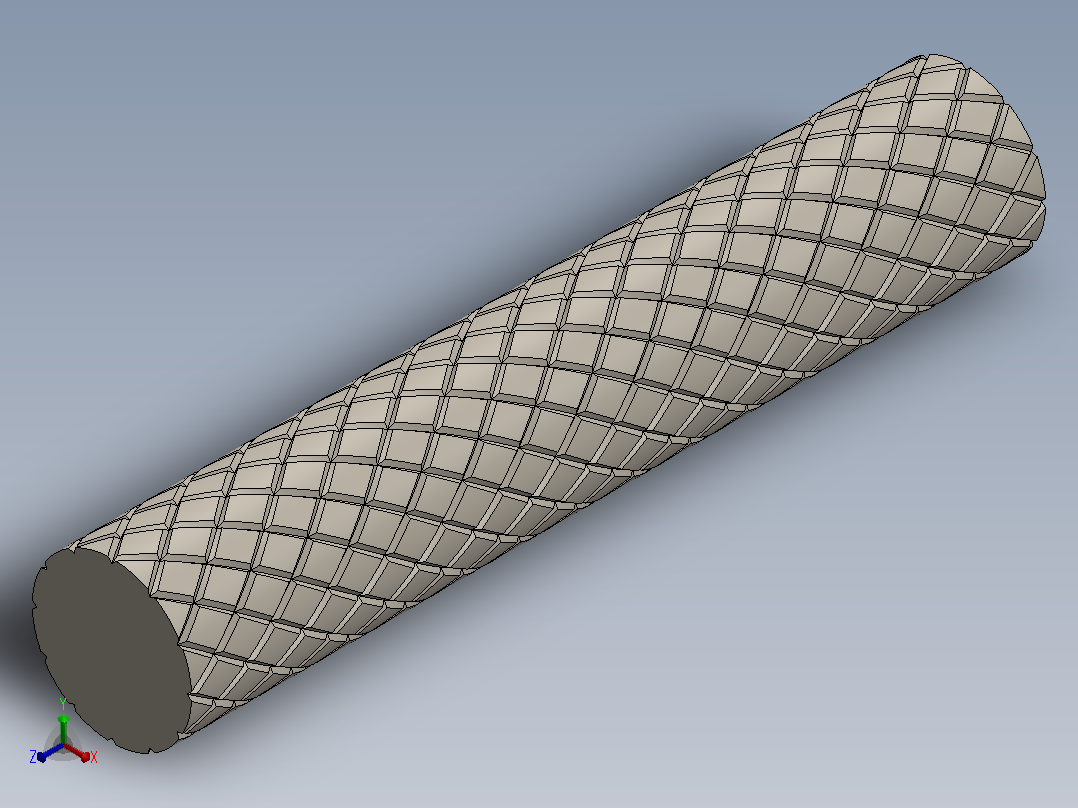Select the red X label on the triad
The image size is (1078, 808).
click(94, 757)
